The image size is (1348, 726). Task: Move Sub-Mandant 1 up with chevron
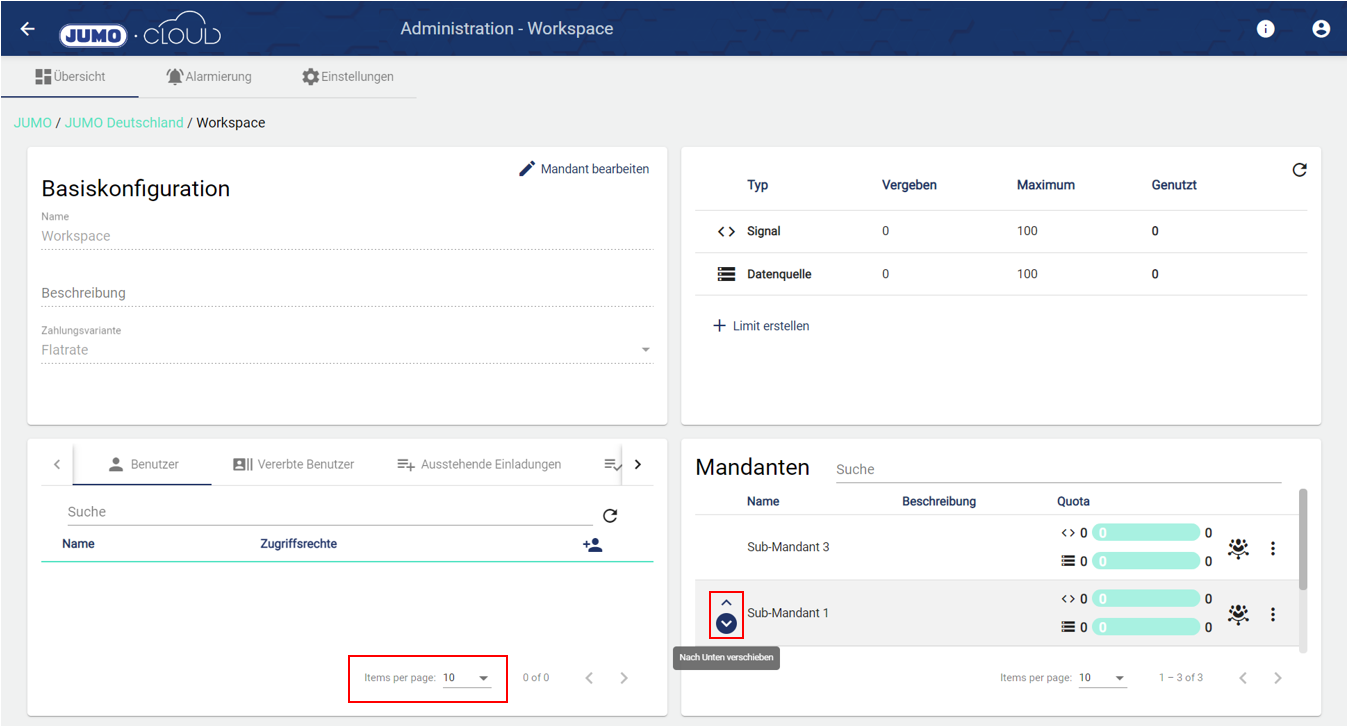click(726, 602)
